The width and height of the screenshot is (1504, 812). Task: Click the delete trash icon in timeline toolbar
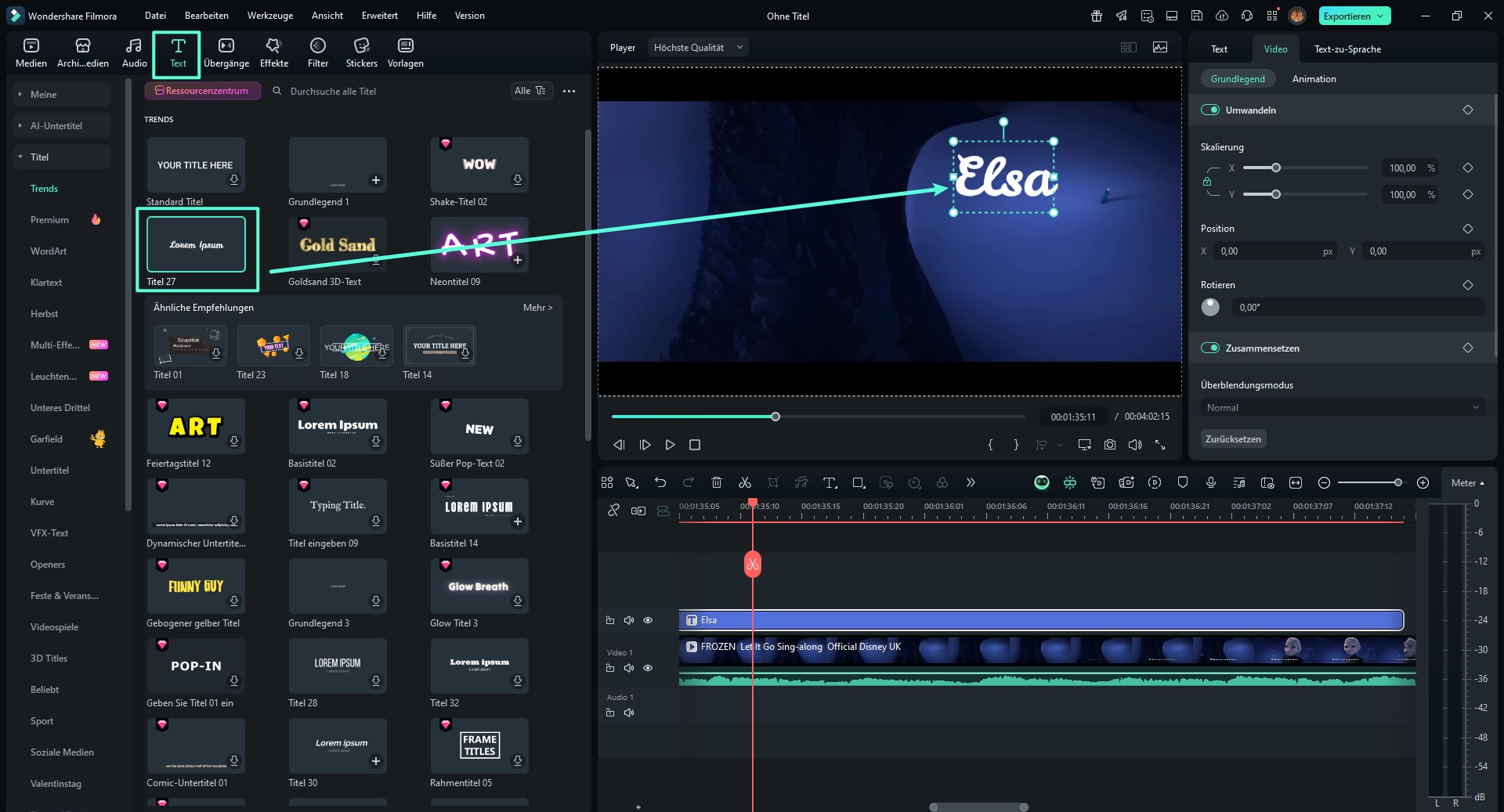pos(716,482)
